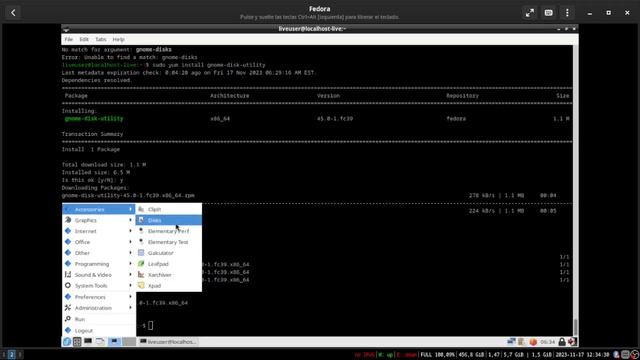Viewport: 640px width, 360px height.
Task: Open the terminal Tabs menu
Action: (101, 40)
